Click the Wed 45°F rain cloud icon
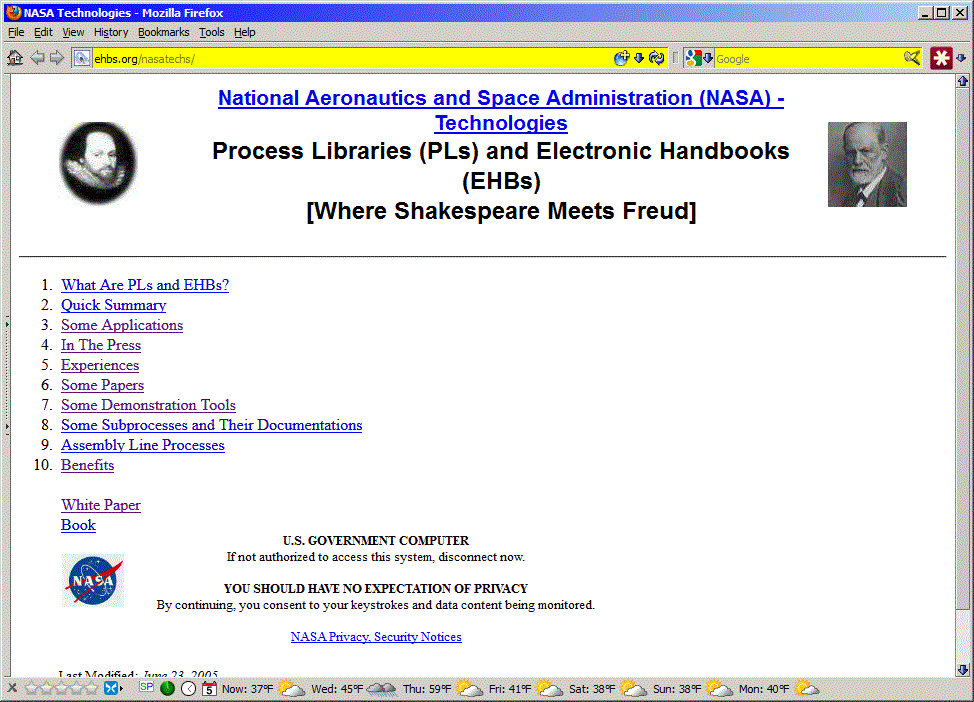The height and width of the screenshot is (702, 974). click(381, 688)
